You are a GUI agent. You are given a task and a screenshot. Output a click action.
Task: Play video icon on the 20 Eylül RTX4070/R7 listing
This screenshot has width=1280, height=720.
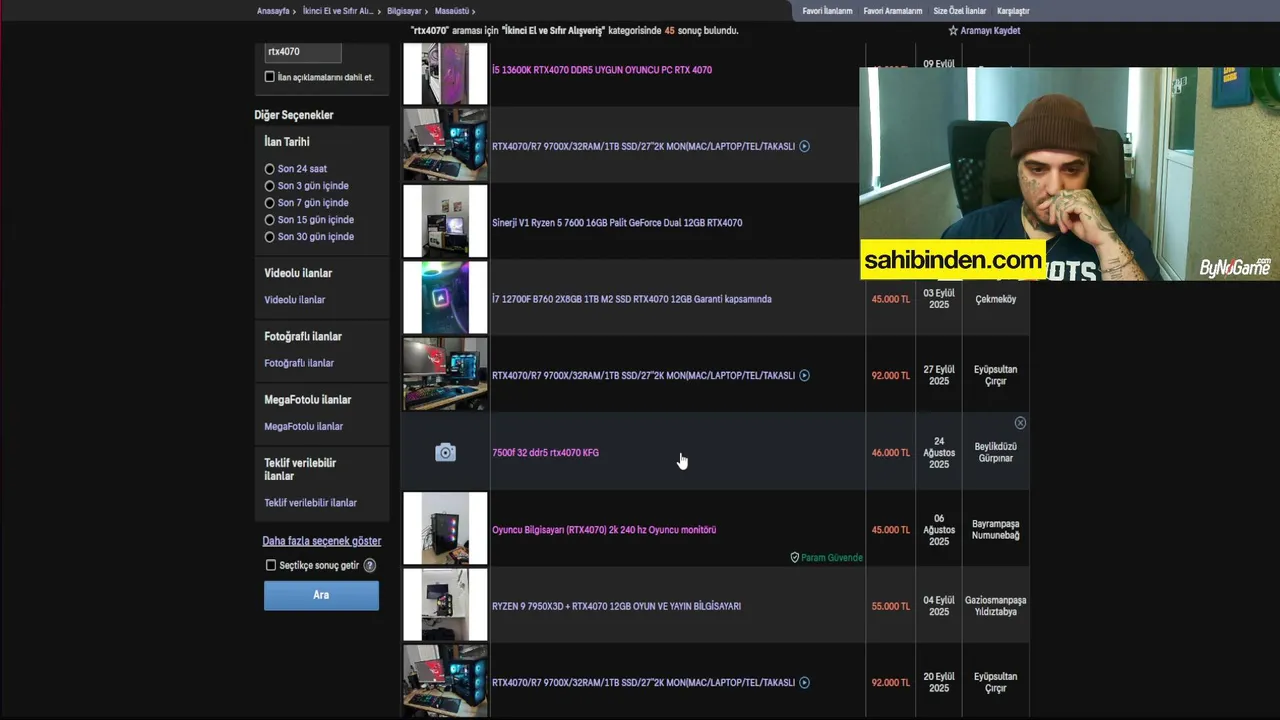click(x=804, y=683)
